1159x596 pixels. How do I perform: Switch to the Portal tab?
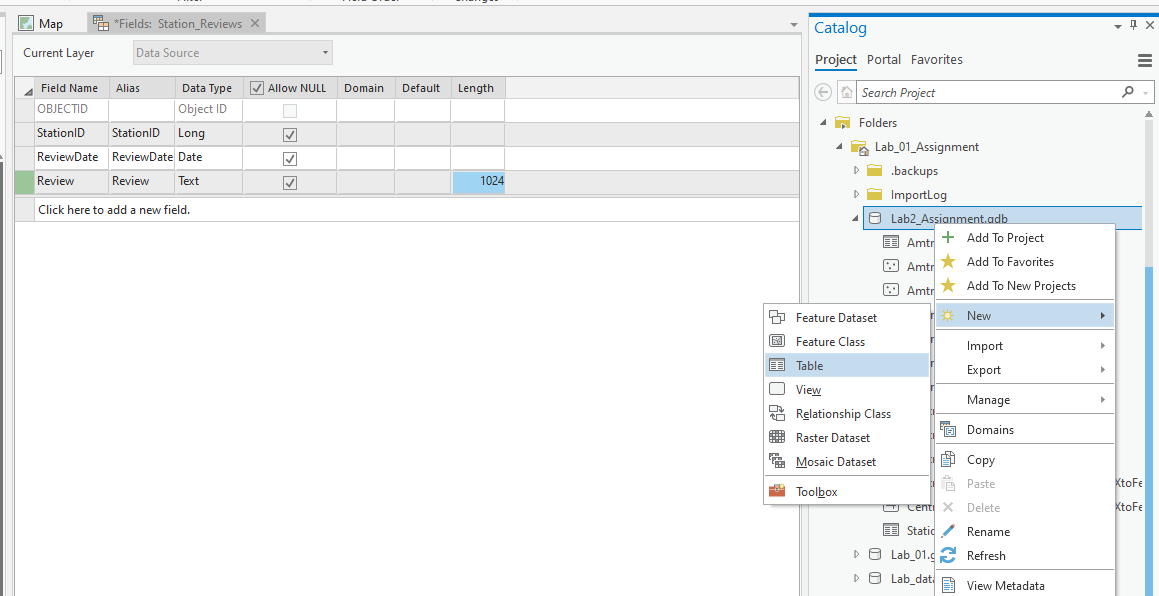click(883, 60)
